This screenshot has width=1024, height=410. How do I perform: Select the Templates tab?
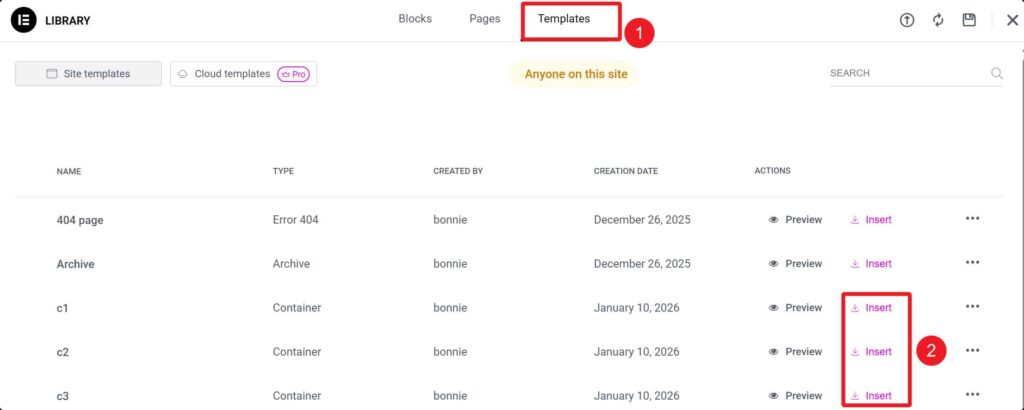pos(564,19)
